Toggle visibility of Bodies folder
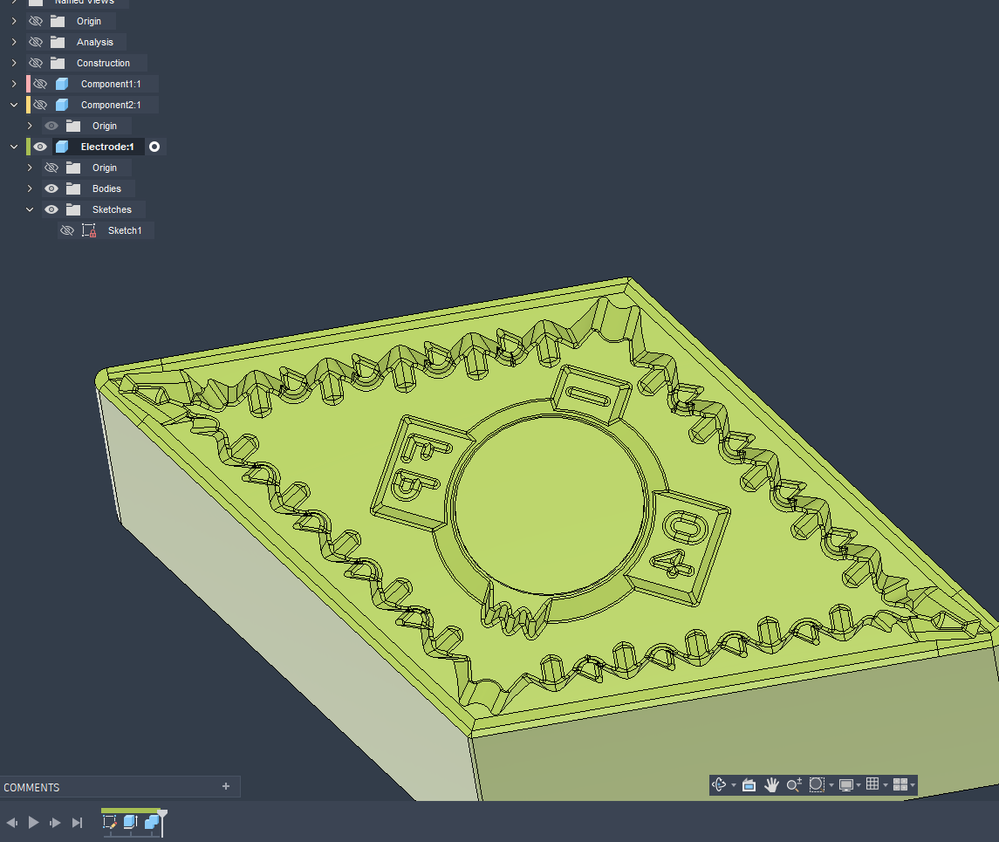The image size is (999, 842). click(x=52, y=189)
